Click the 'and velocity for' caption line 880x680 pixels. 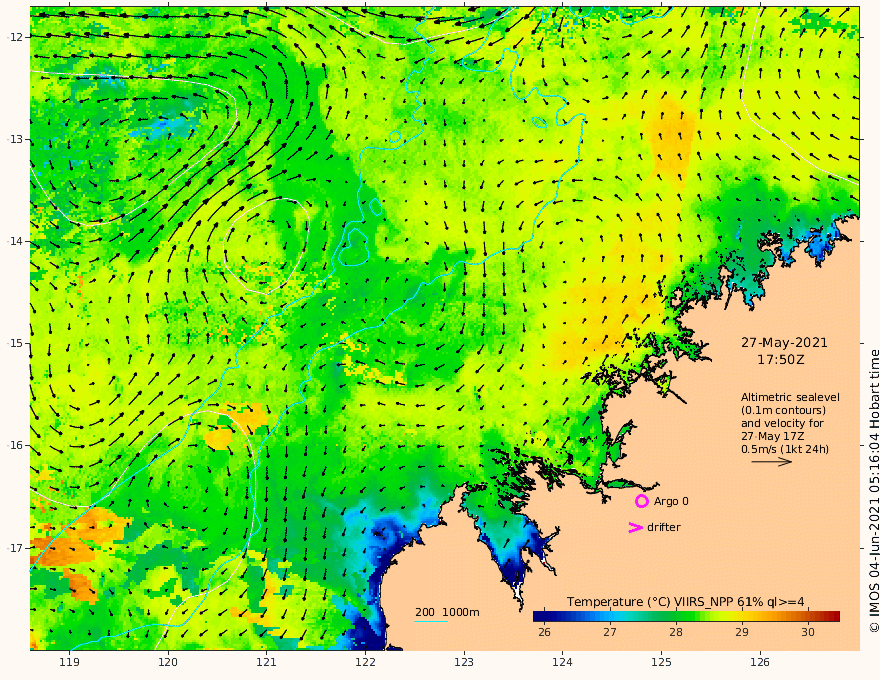[782, 423]
